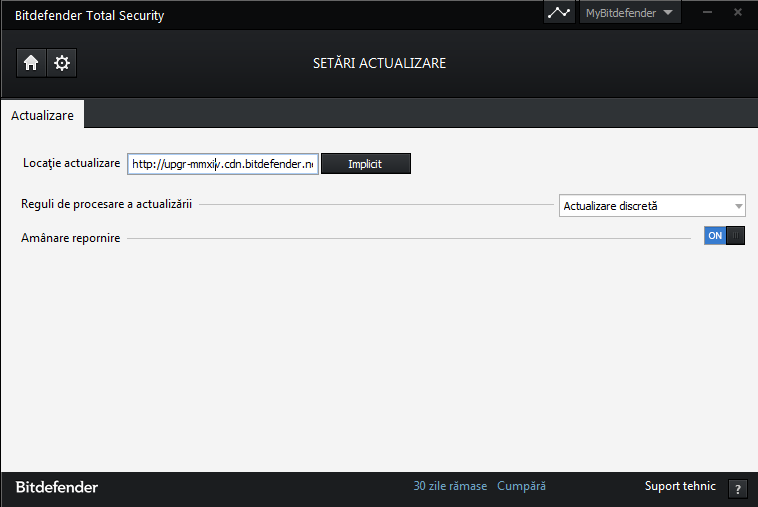
Task: Click the Amânare repornire label
Action: click(x=71, y=238)
